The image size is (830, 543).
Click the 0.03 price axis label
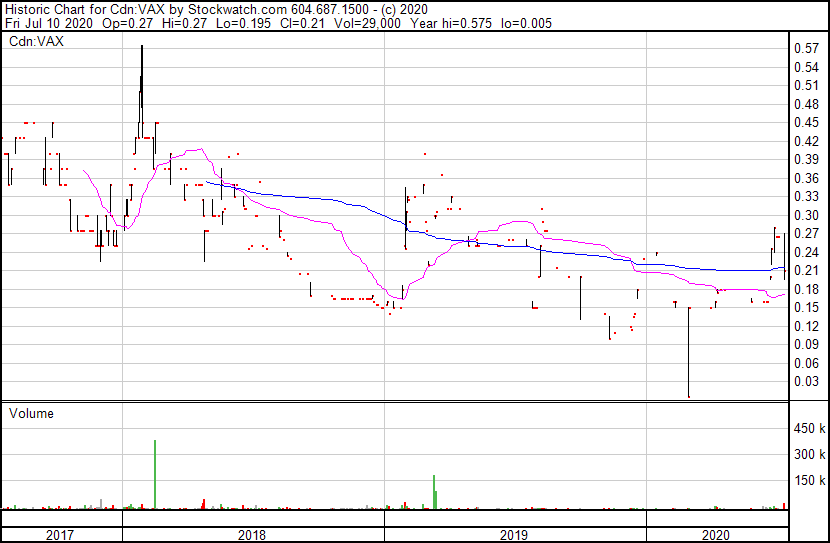tap(805, 381)
